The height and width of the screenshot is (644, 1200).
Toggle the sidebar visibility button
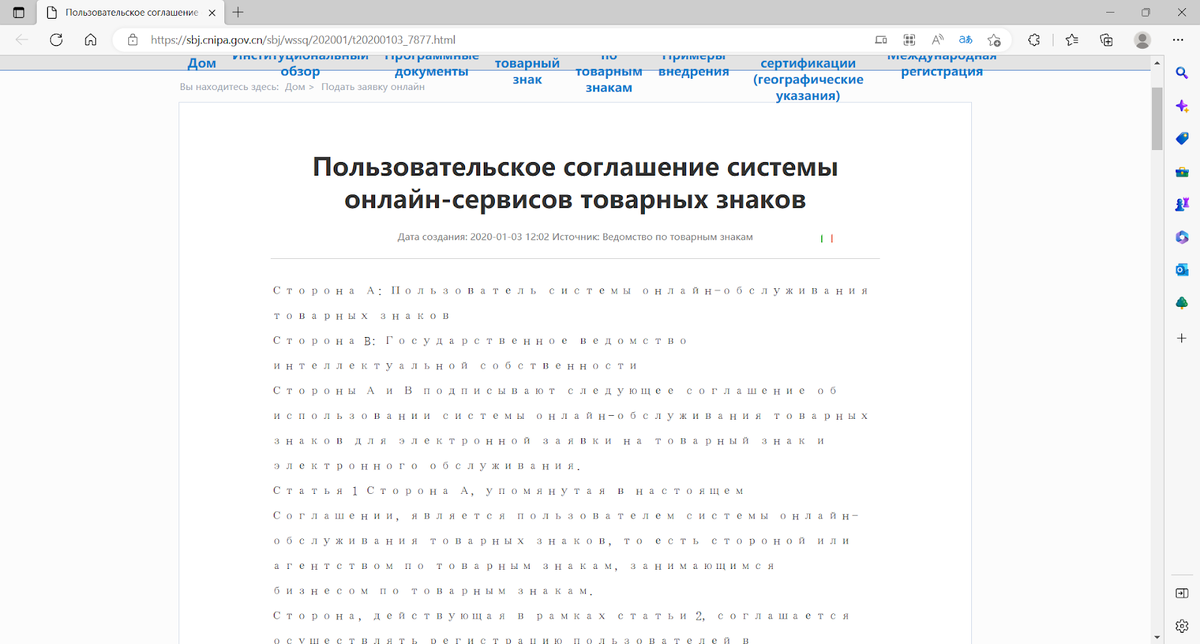(x=1182, y=594)
